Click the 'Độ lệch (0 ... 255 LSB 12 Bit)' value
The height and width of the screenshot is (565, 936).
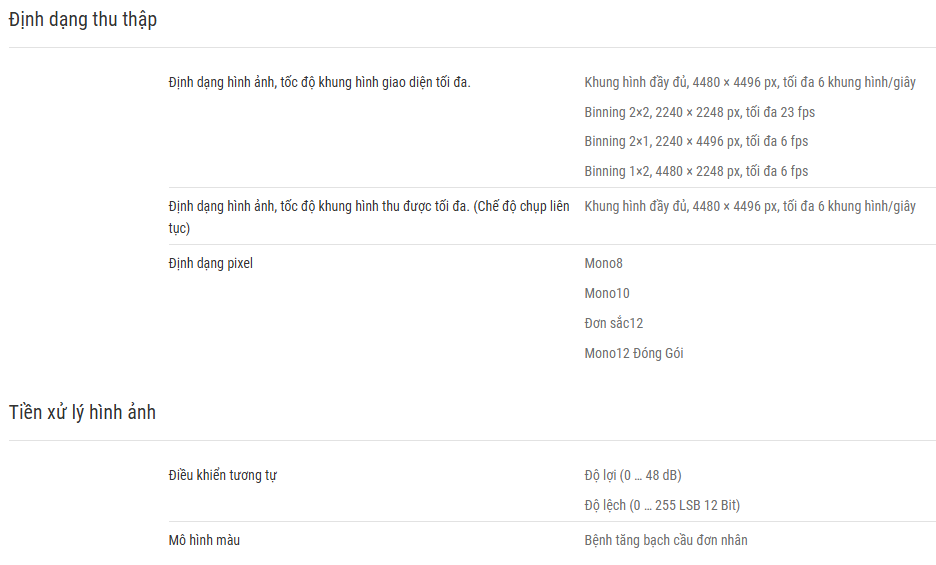662,505
